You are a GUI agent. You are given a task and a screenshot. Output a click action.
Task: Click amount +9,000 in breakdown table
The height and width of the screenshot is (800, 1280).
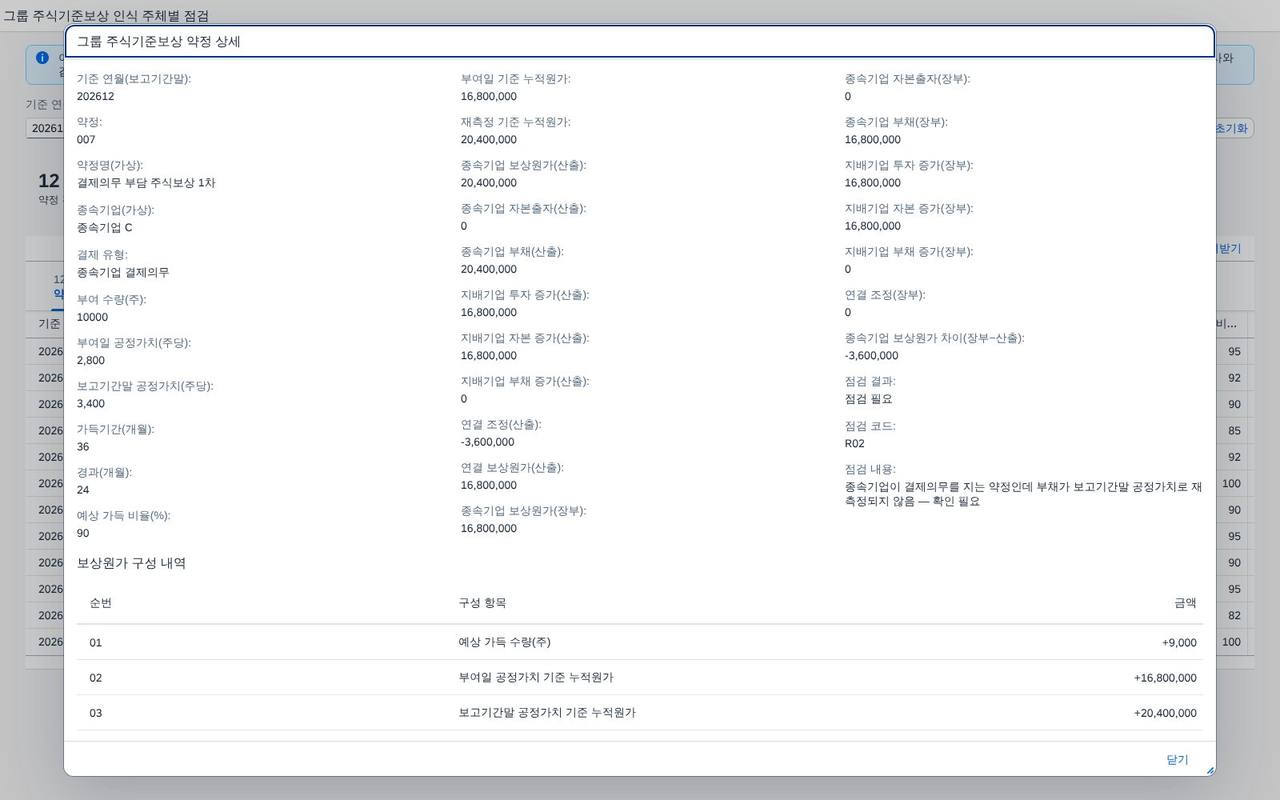tap(1179, 643)
